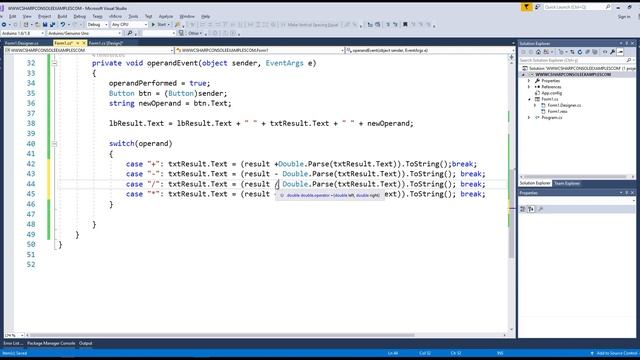Click the serial monitor magnifier icon in Arduino toolbar
Viewport: 640px width, 360px height.
130,33
